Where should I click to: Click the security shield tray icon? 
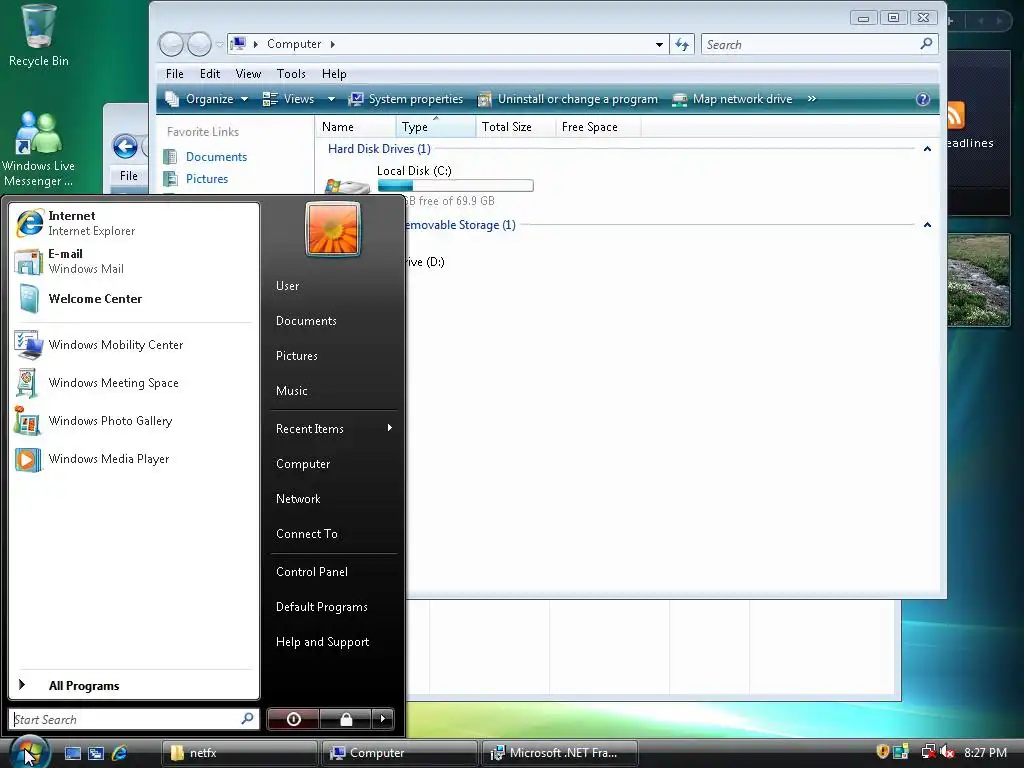point(882,752)
